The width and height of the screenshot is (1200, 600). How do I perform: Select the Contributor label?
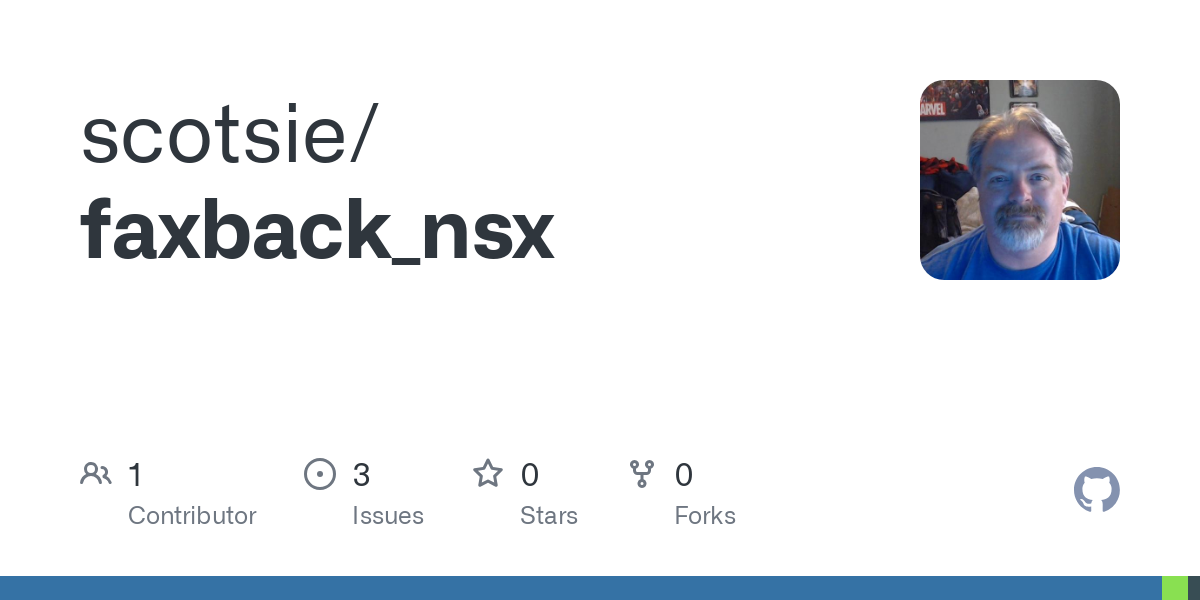192,516
